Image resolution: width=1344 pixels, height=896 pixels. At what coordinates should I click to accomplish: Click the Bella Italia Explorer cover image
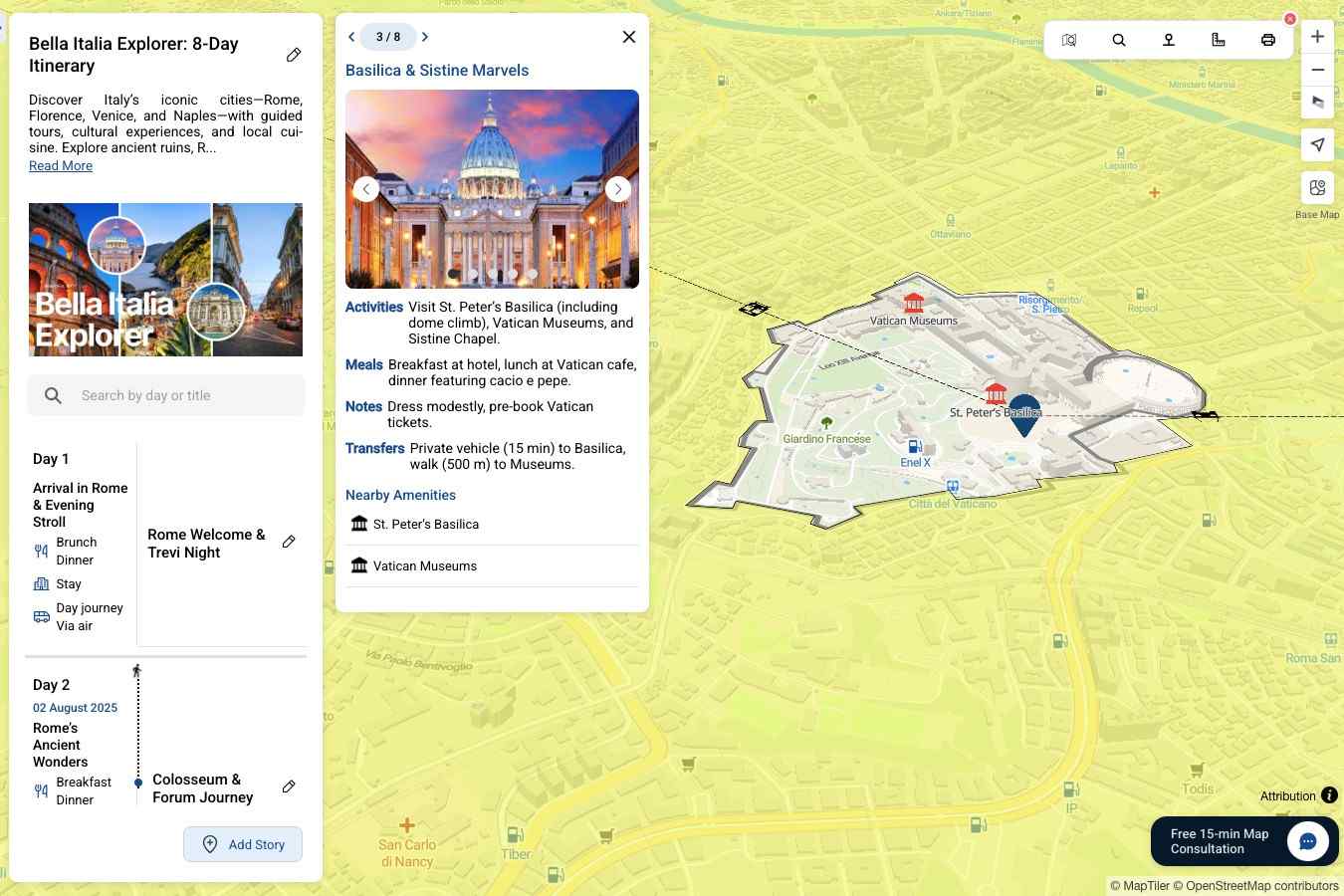pyautogui.click(x=165, y=280)
